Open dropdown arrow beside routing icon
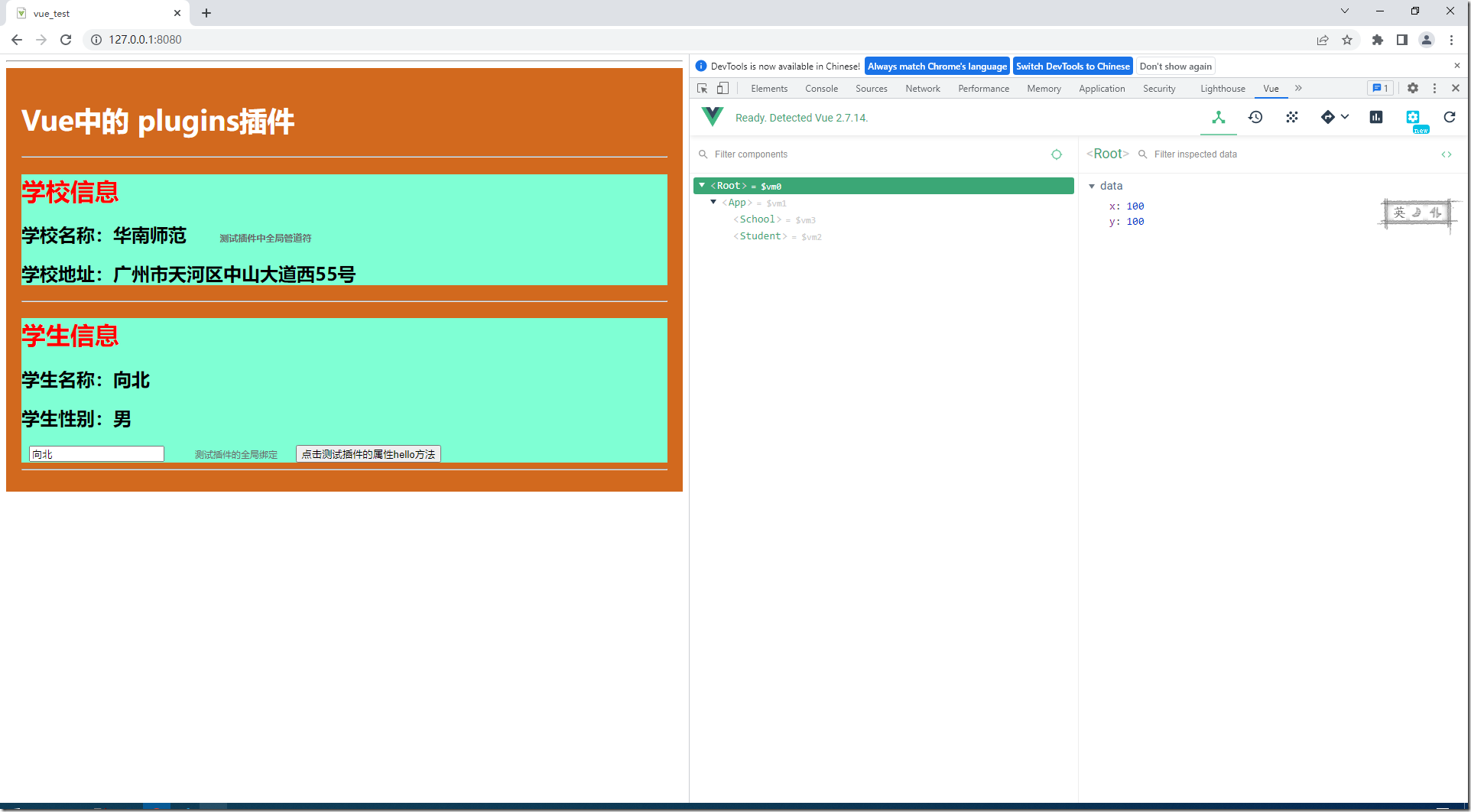Image resolution: width=1471 pixels, height=812 pixels. pos(1345,117)
